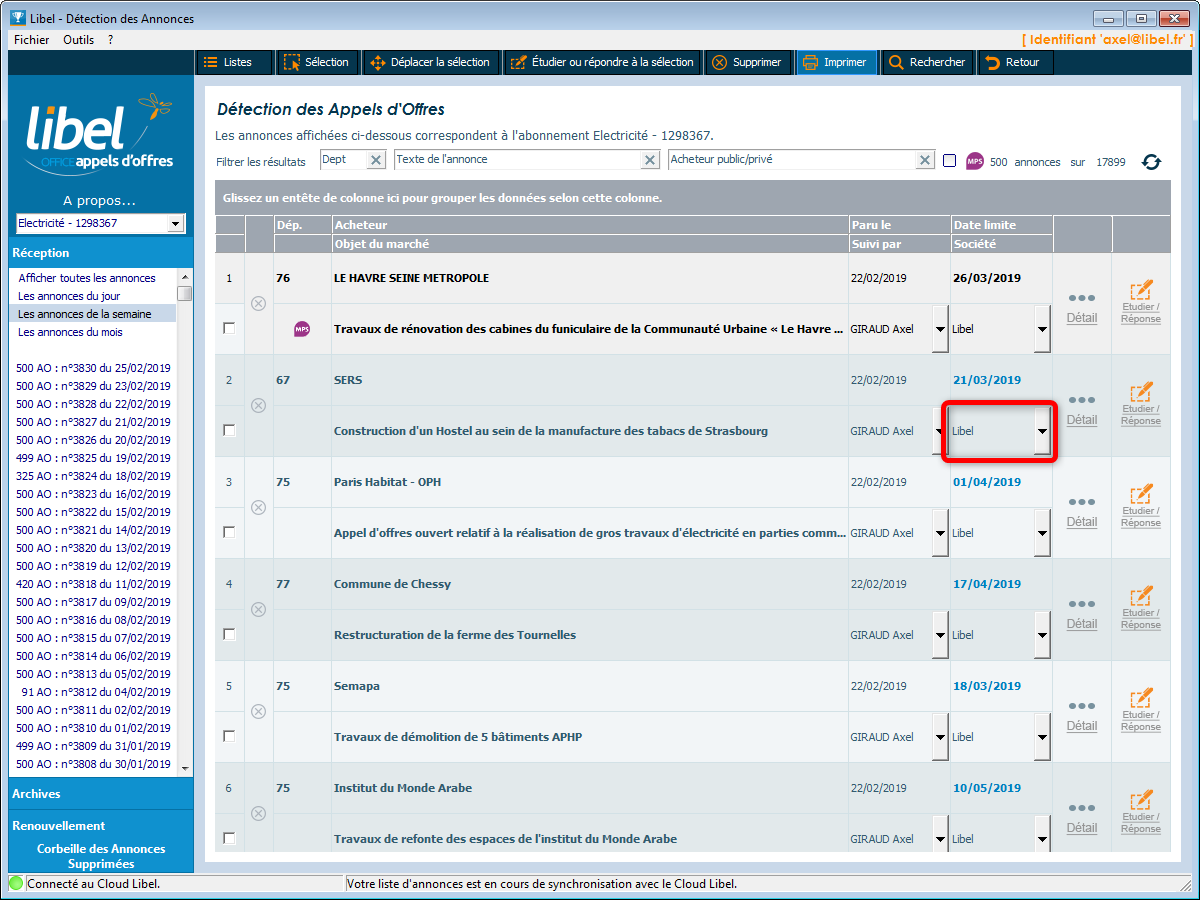Click the A propos... link
Viewport: 1200px width, 900px height.
click(x=99, y=200)
